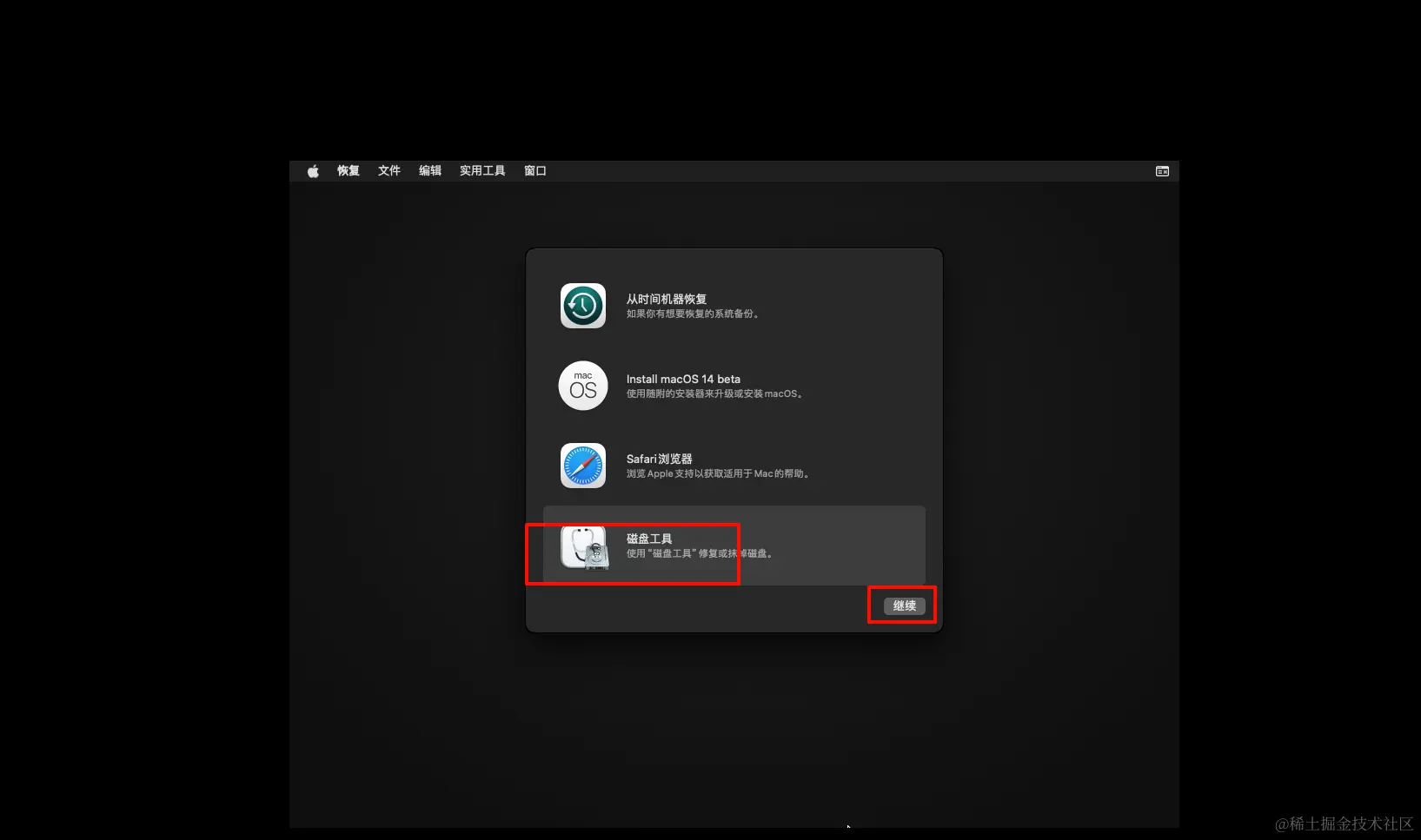Open the 恢复 menu
This screenshot has width=1421, height=840.
pyautogui.click(x=349, y=171)
